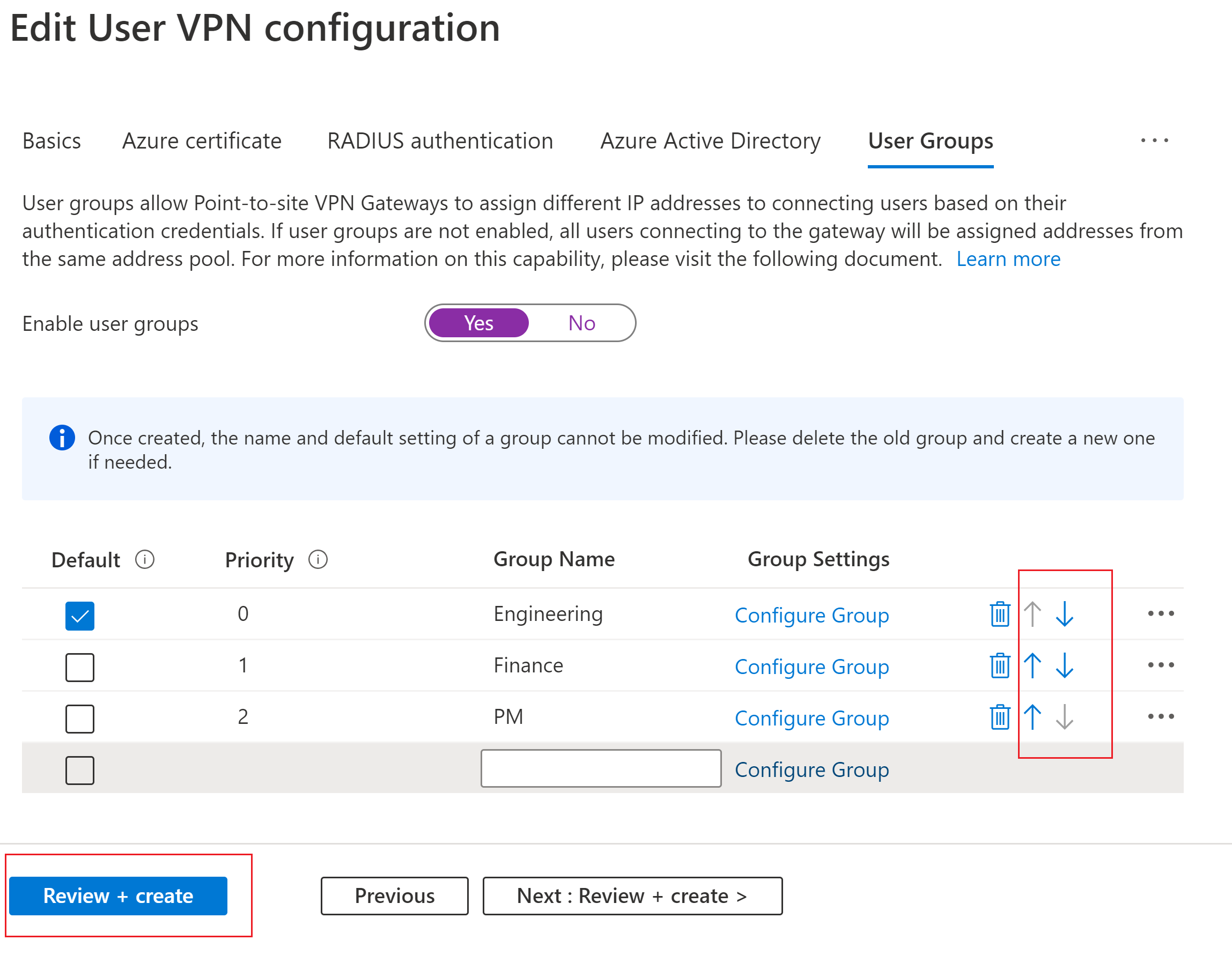Move Finance group up in priority
This screenshot has height=955, width=1232.
click(1032, 665)
